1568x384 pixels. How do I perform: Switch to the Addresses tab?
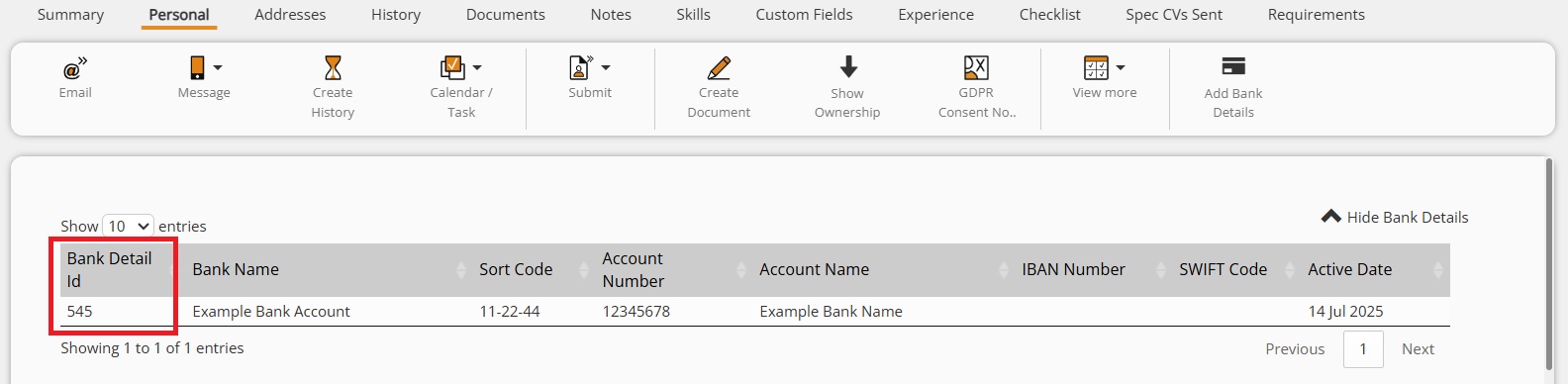[x=290, y=15]
